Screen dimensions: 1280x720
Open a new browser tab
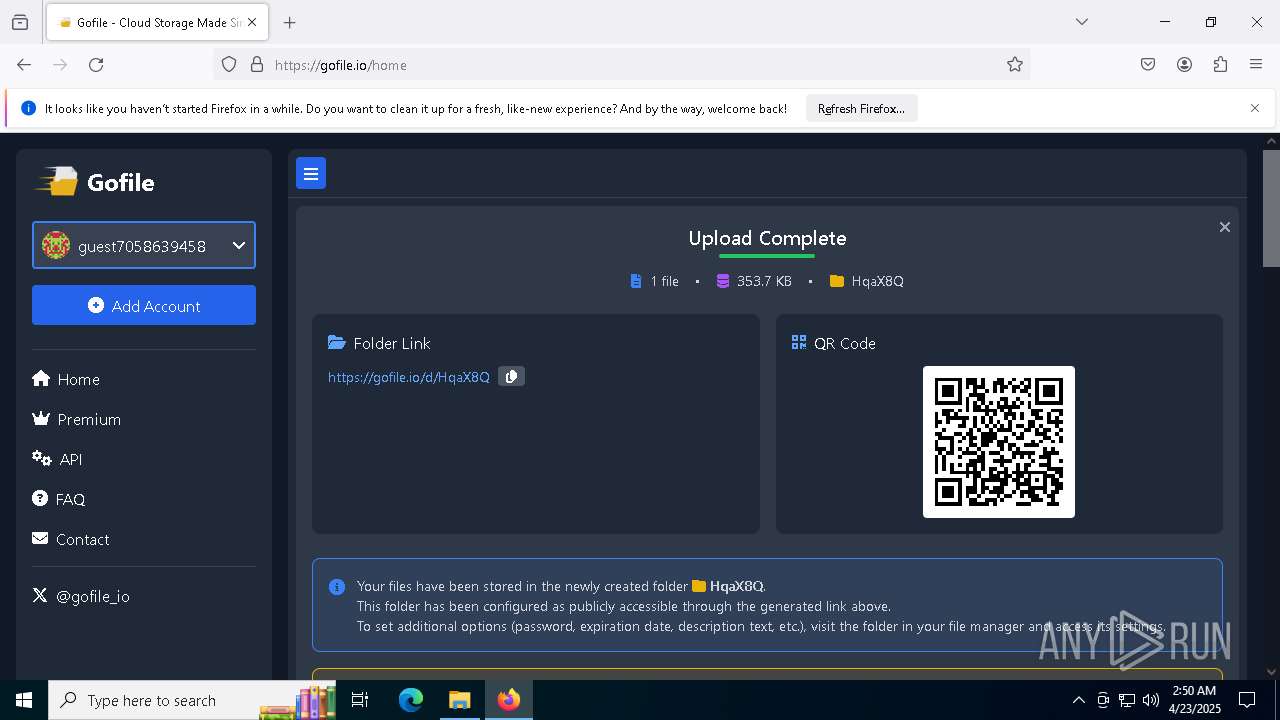pyautogui.click(x=290, y=22)
